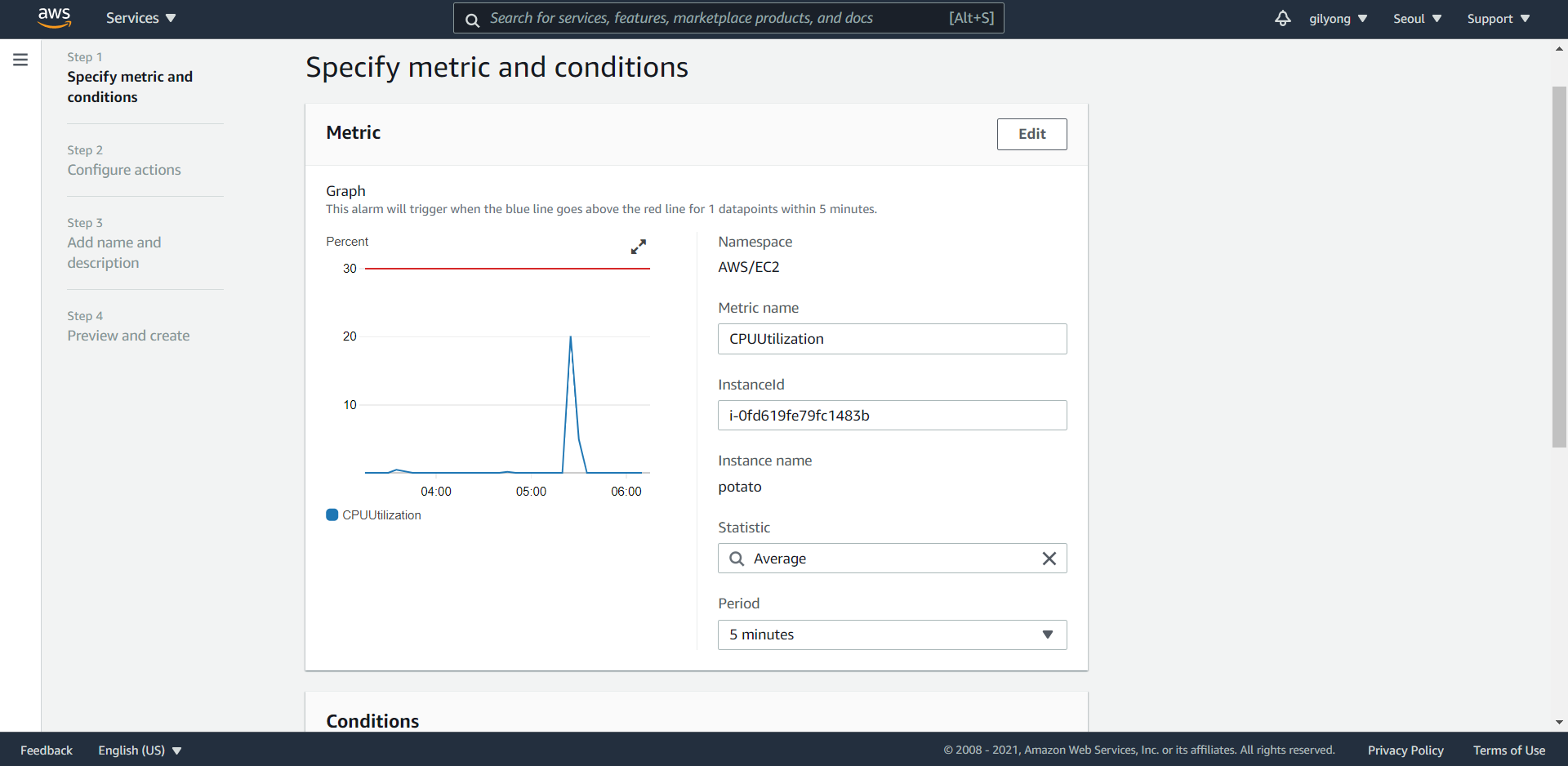The image size is (1568, 766).
Task: Toggle the CPUUtilization legend swatch
Action: 332,514
